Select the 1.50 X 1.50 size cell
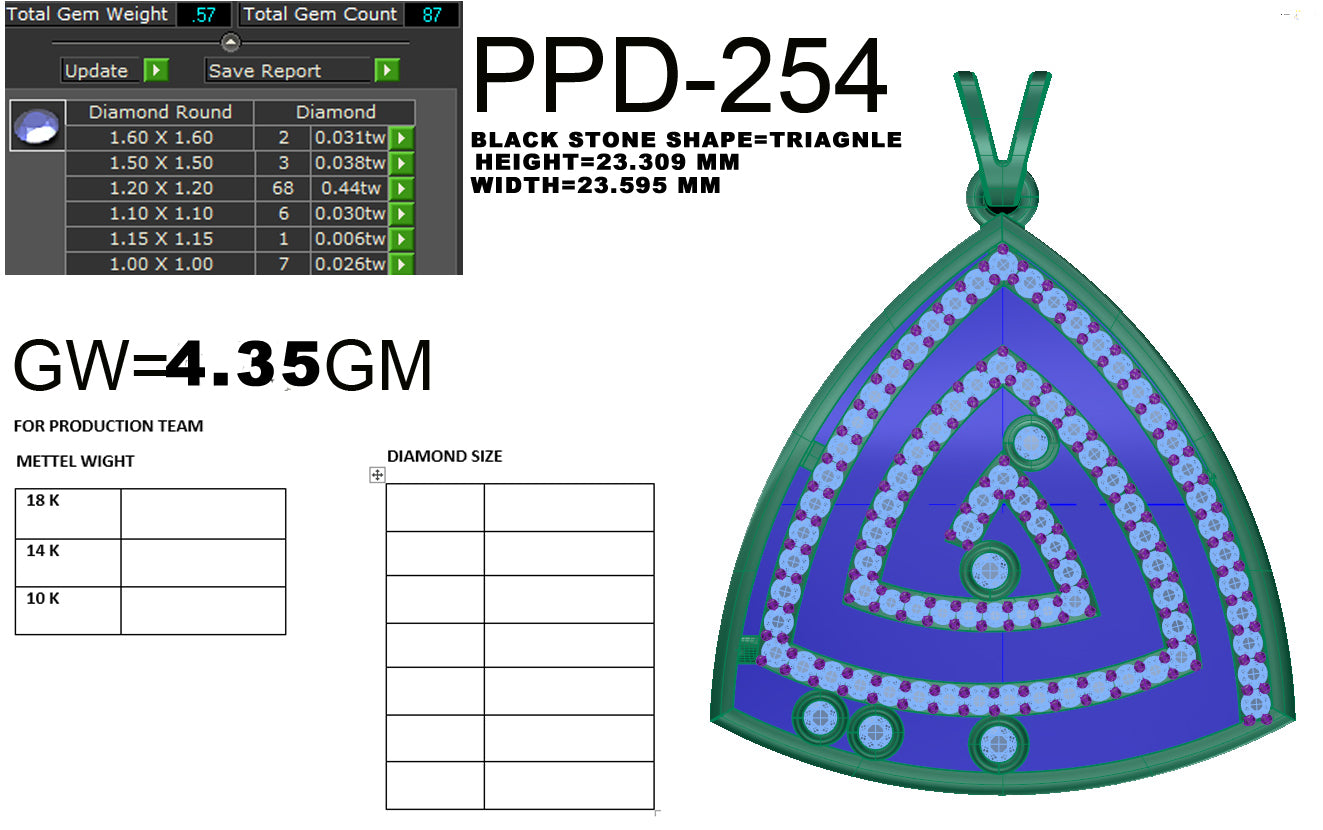Screen dimensions: 1323x830 [x=160, y=163]
